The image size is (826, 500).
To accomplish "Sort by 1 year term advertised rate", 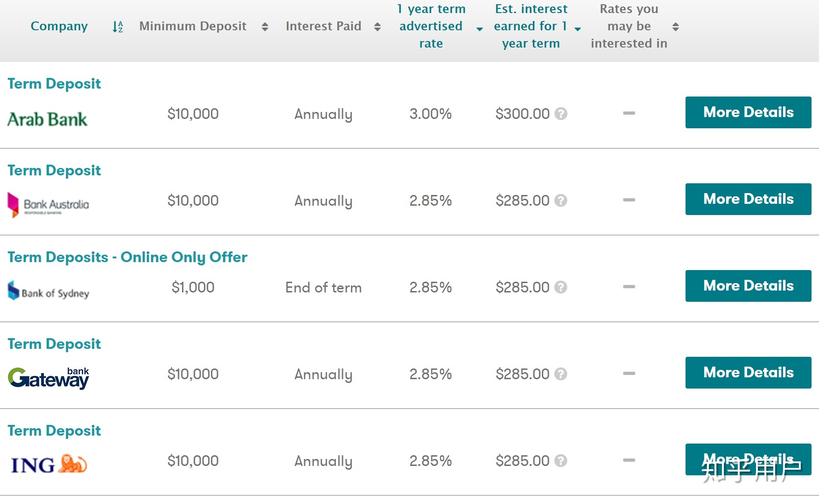I will coord(479,28).
